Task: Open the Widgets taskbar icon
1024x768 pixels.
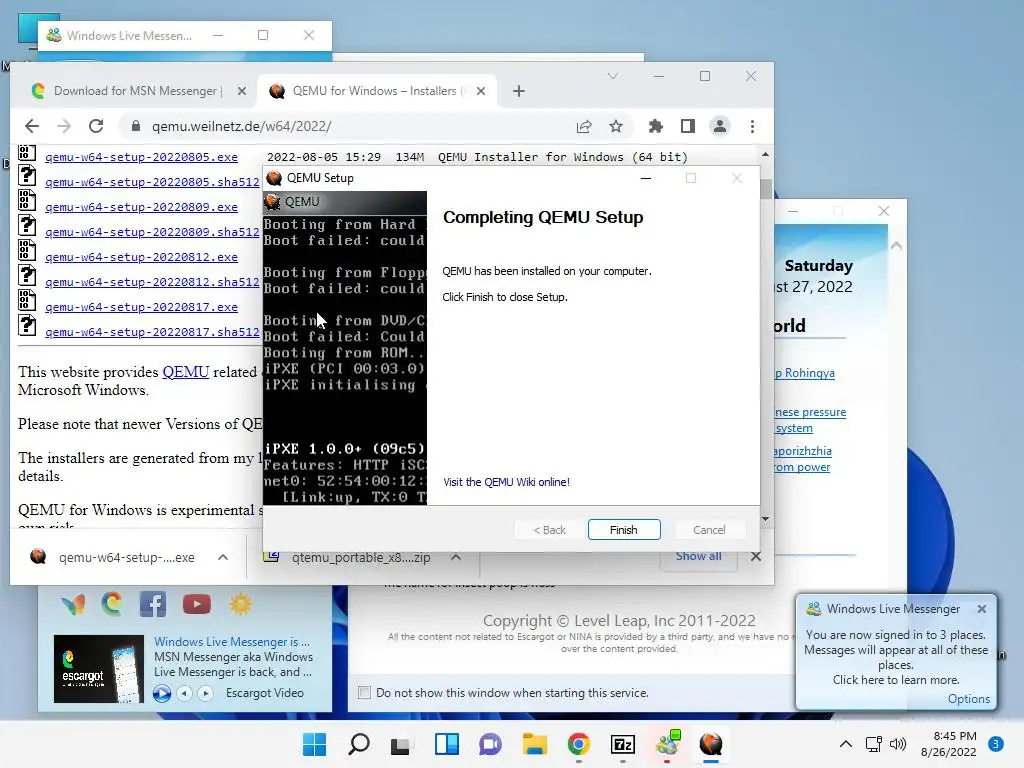Action: click(x=447, y=744)
